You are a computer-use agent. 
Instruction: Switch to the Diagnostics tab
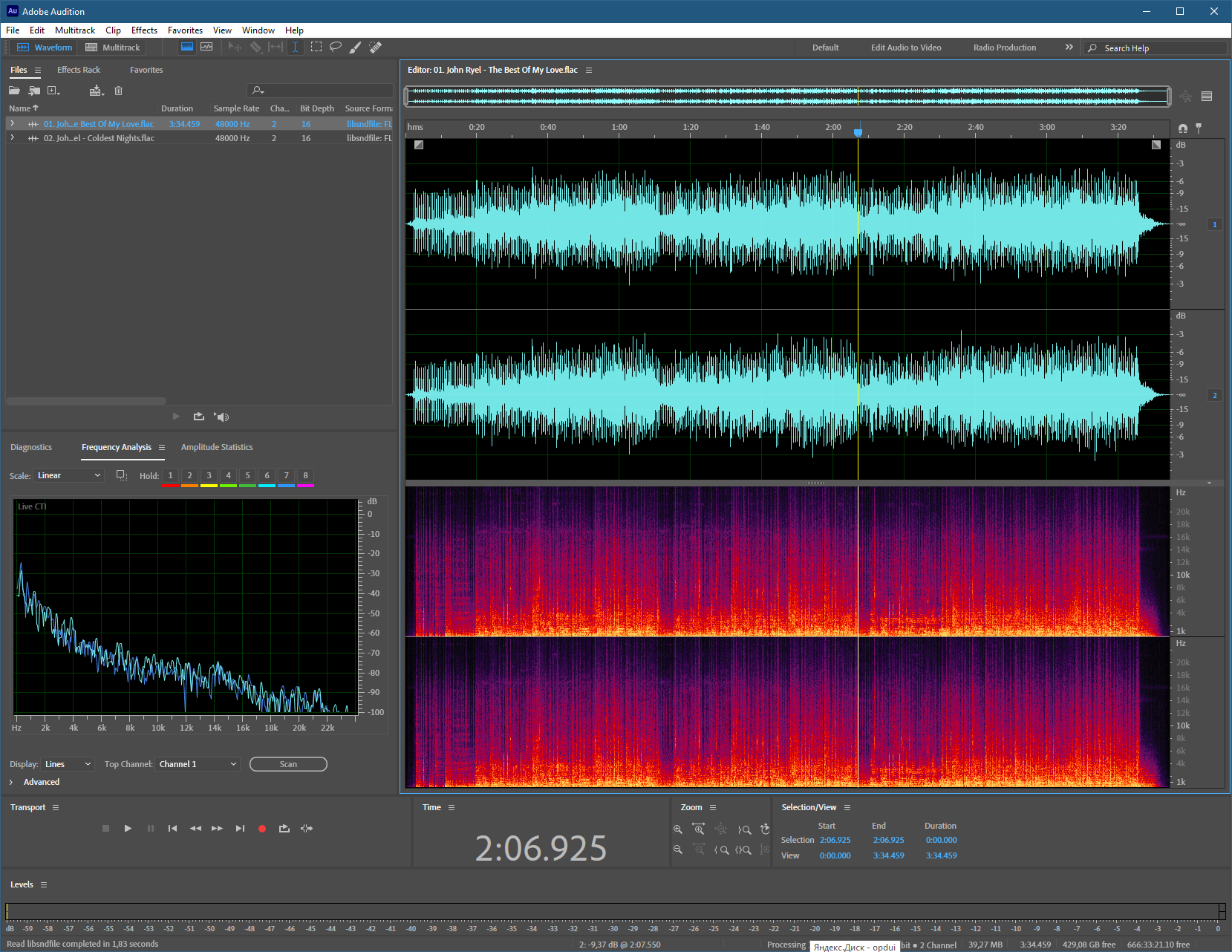(x=31, y=447)
